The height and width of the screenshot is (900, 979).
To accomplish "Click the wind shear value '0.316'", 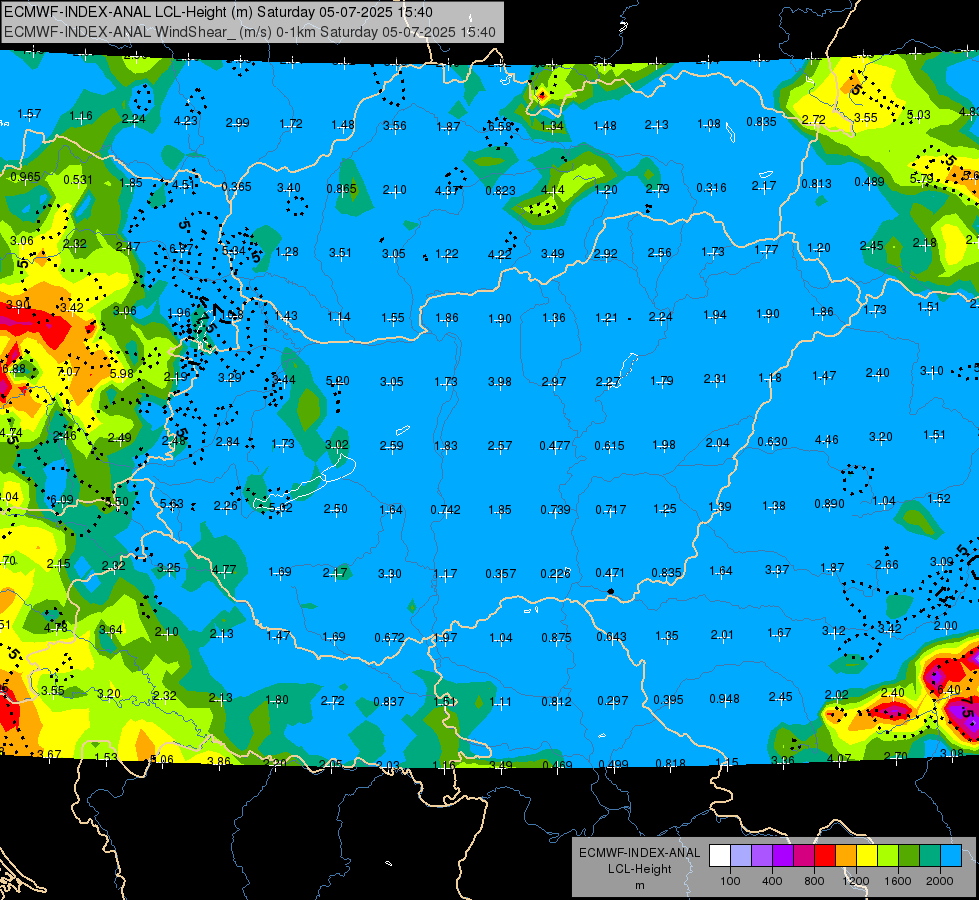I will 711,187.
